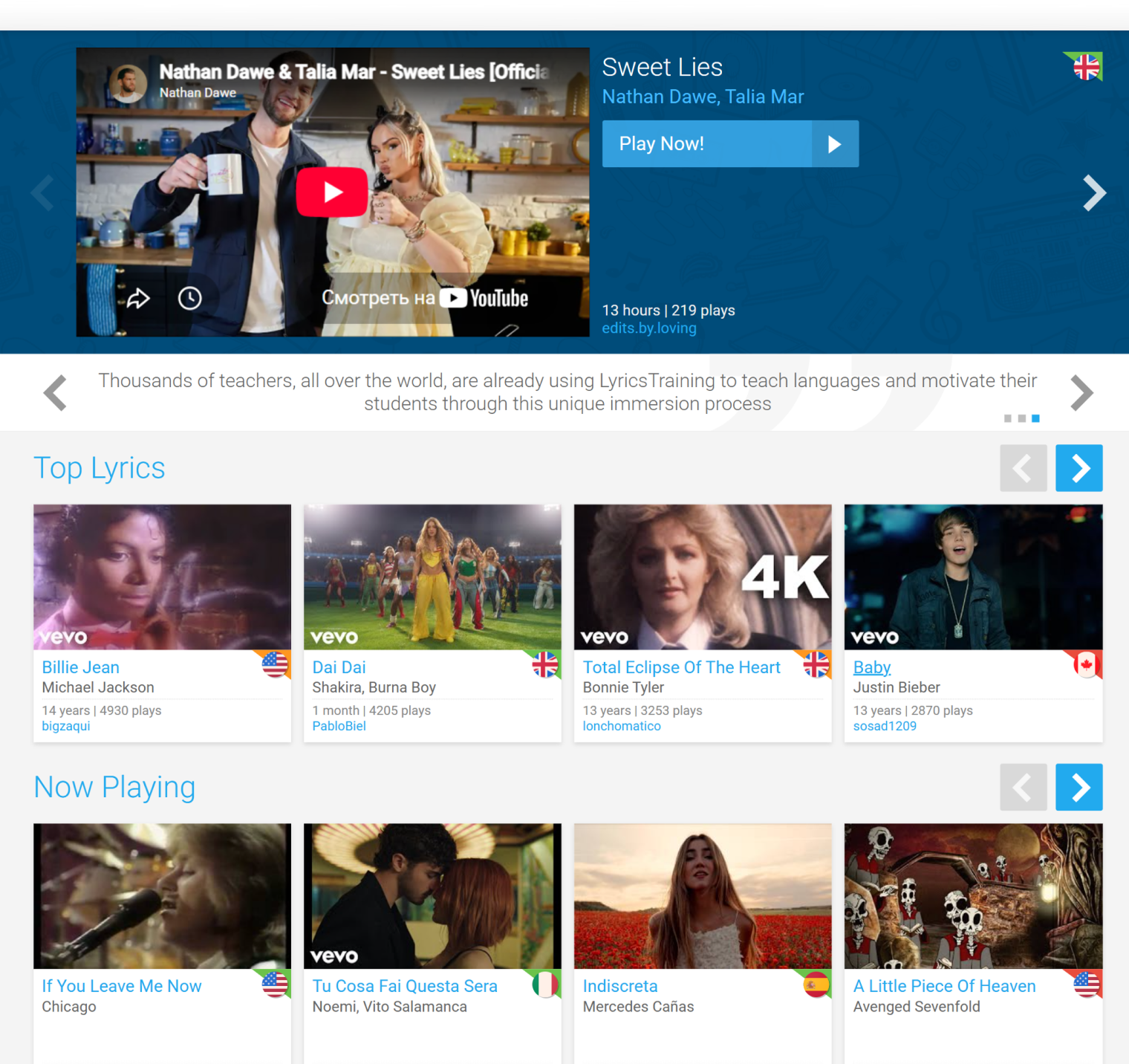Open edits.by.loving user profile

(649, 328)
